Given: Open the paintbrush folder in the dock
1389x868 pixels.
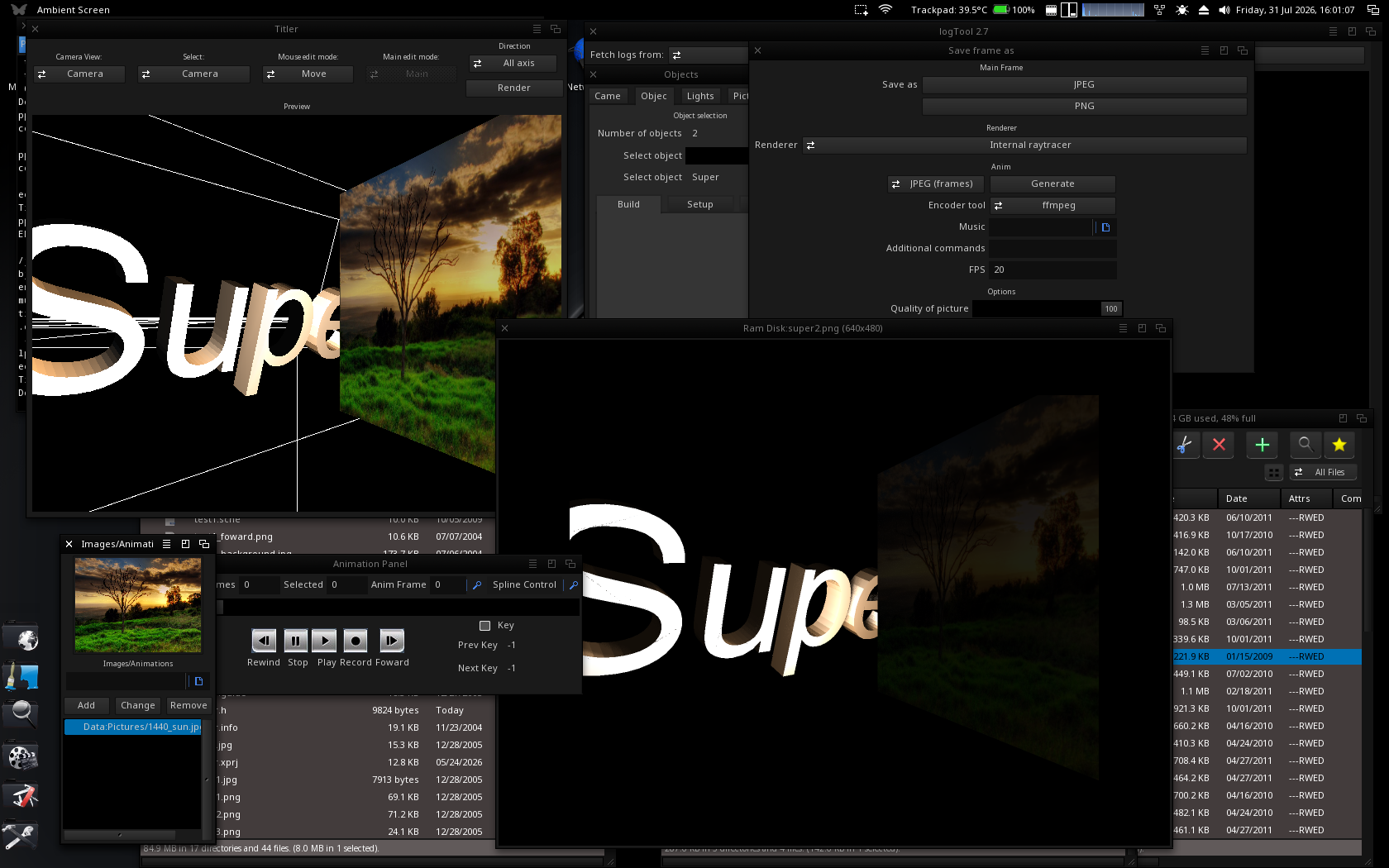Looking at the screenshot, I should pos(21,676).
